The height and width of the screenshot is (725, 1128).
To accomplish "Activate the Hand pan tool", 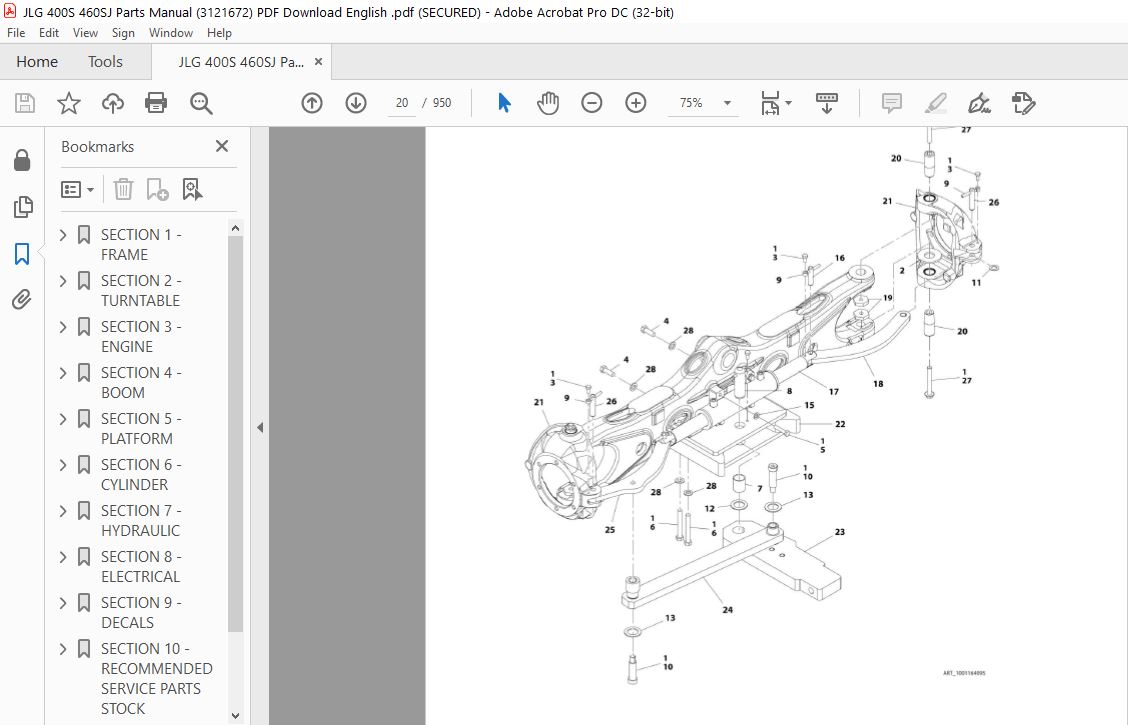I will 547,103.
